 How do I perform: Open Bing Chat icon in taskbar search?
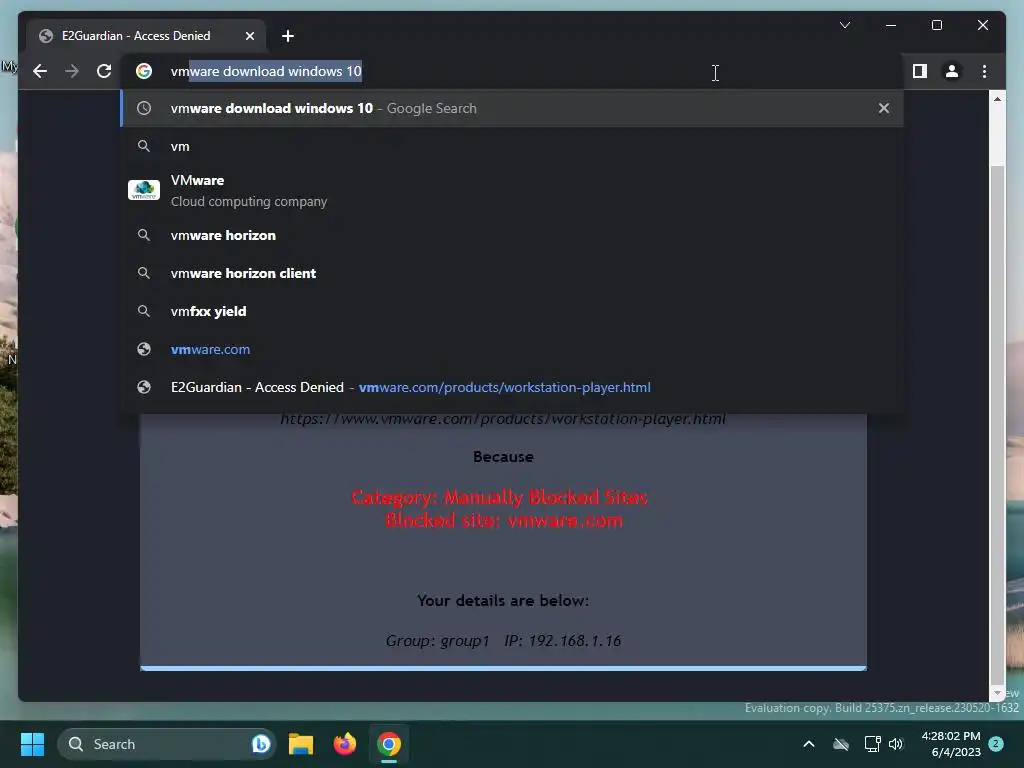[x=261, y=744]
